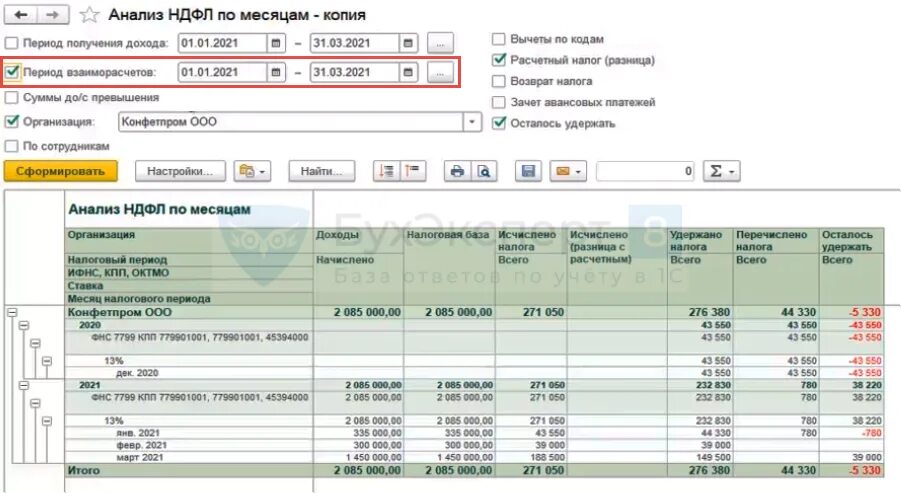Collapse the 2021 ФНС 7799 group
This screenshot has height=493, width=901.
[x=35, y=403]
